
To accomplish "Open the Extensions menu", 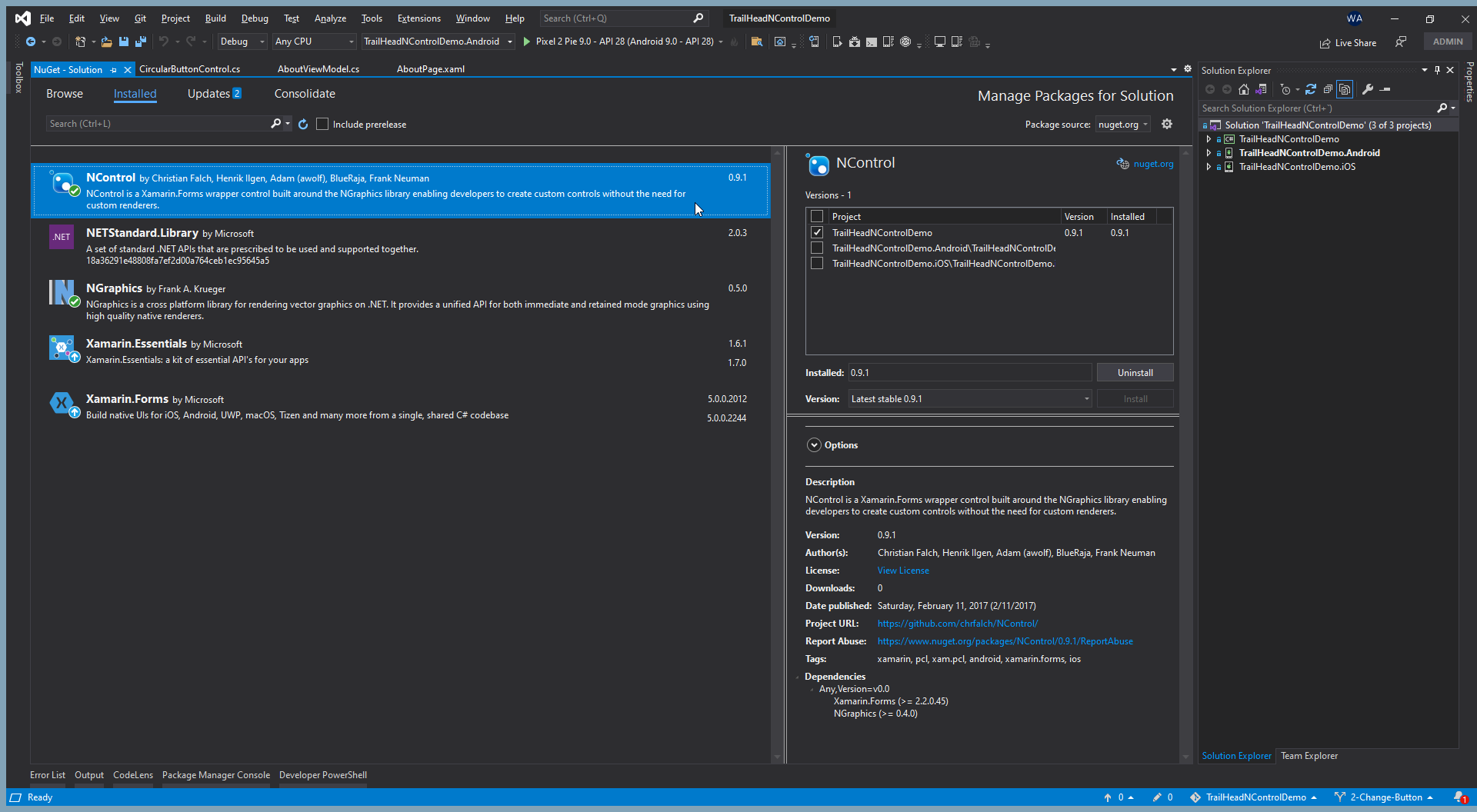I will [418, 18].
